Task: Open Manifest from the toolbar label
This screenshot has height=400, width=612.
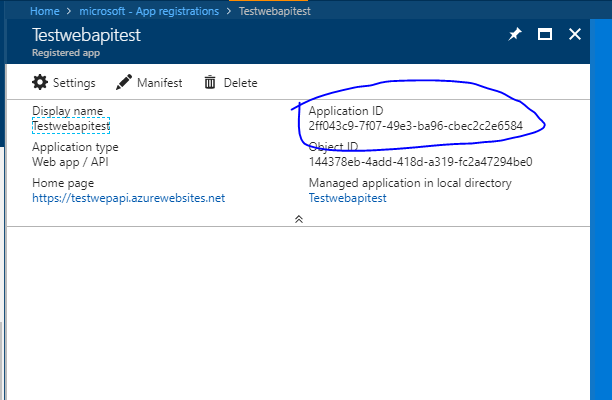Action: (159, 83)
